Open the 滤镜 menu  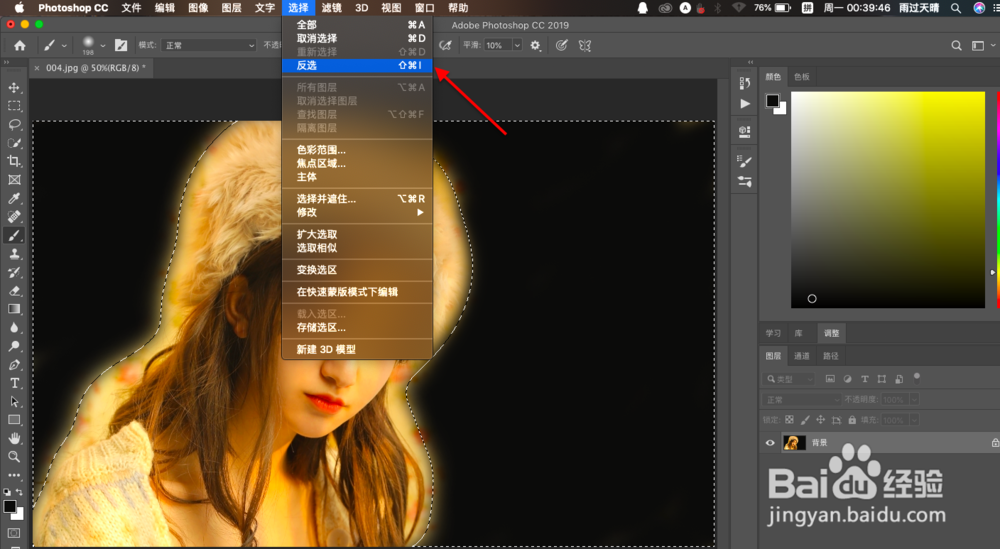coord(332,8)
